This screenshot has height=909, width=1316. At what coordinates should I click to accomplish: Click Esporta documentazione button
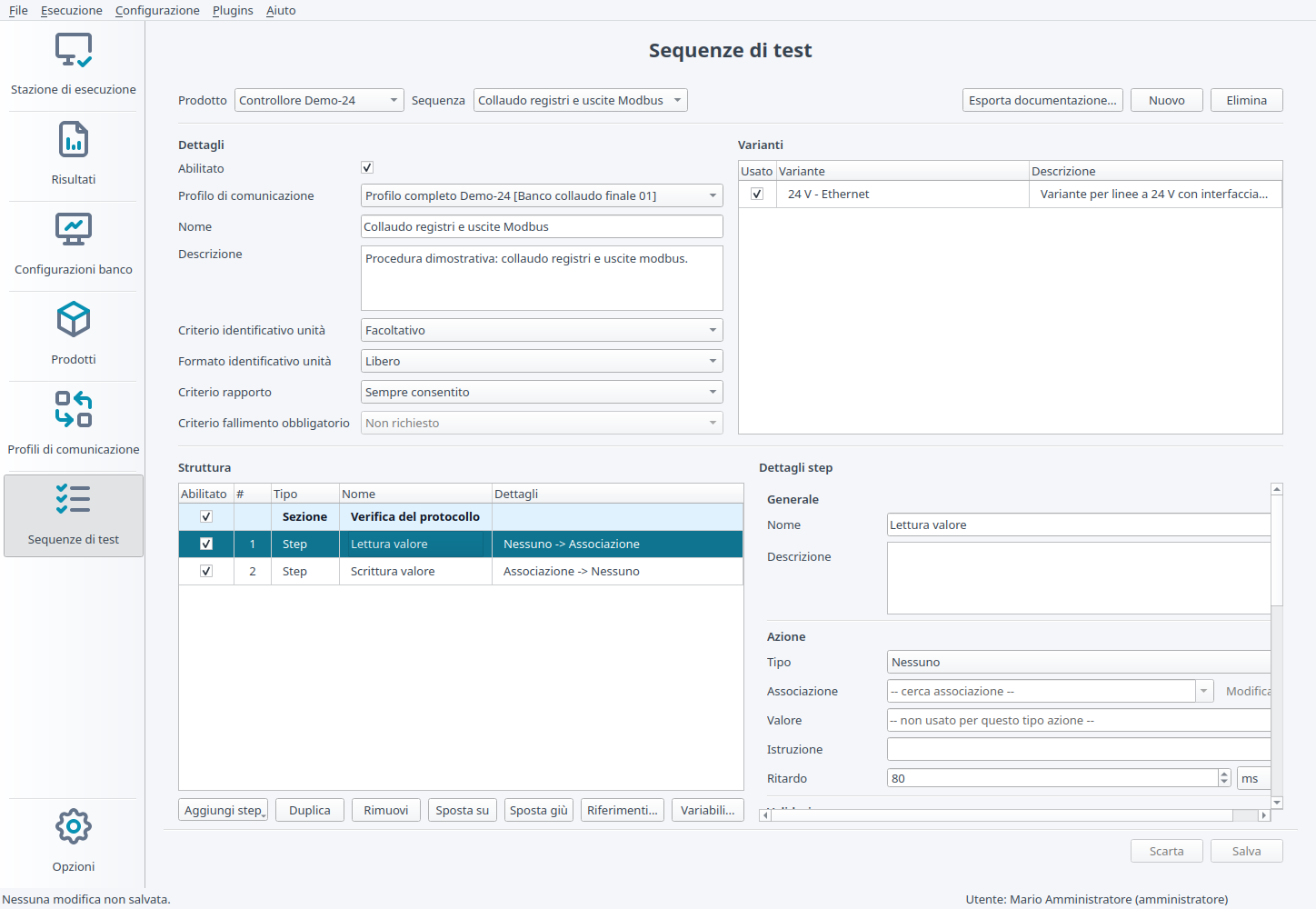[1042, 100]
